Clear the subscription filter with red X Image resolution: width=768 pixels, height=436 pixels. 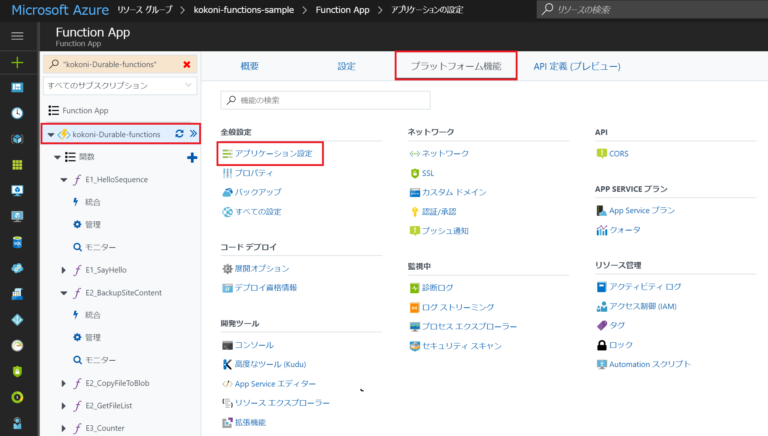[x=186, y=64]
